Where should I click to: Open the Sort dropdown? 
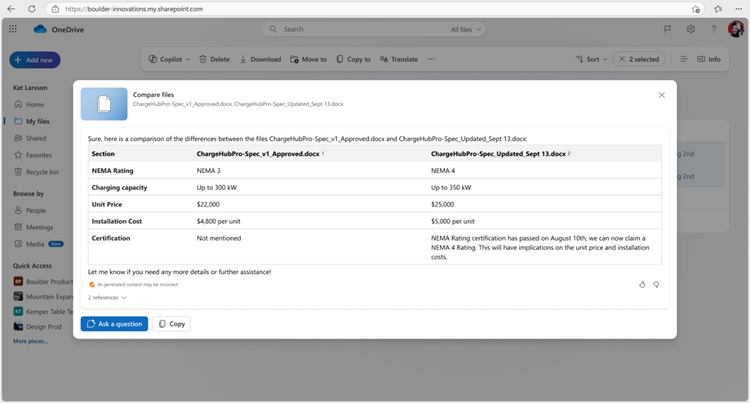pos(591,59)
